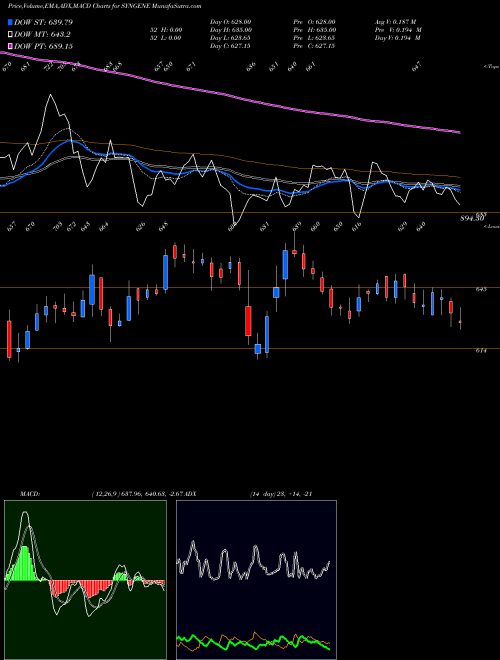The image size is (500, 660).
Task: Open the dark blue ADX indicator panel
Action: (x=256, y=580)
